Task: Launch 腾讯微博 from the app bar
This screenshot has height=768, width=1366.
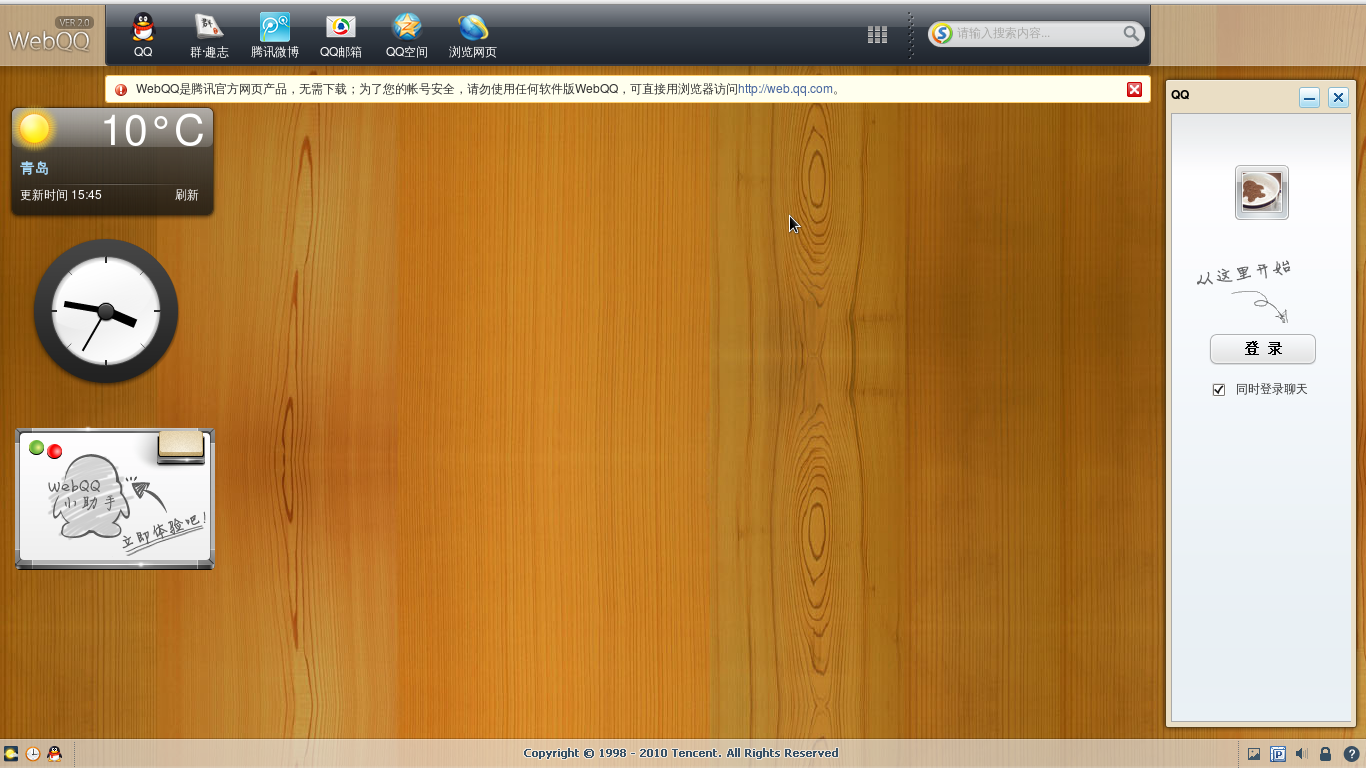Action: click(275, 35)
